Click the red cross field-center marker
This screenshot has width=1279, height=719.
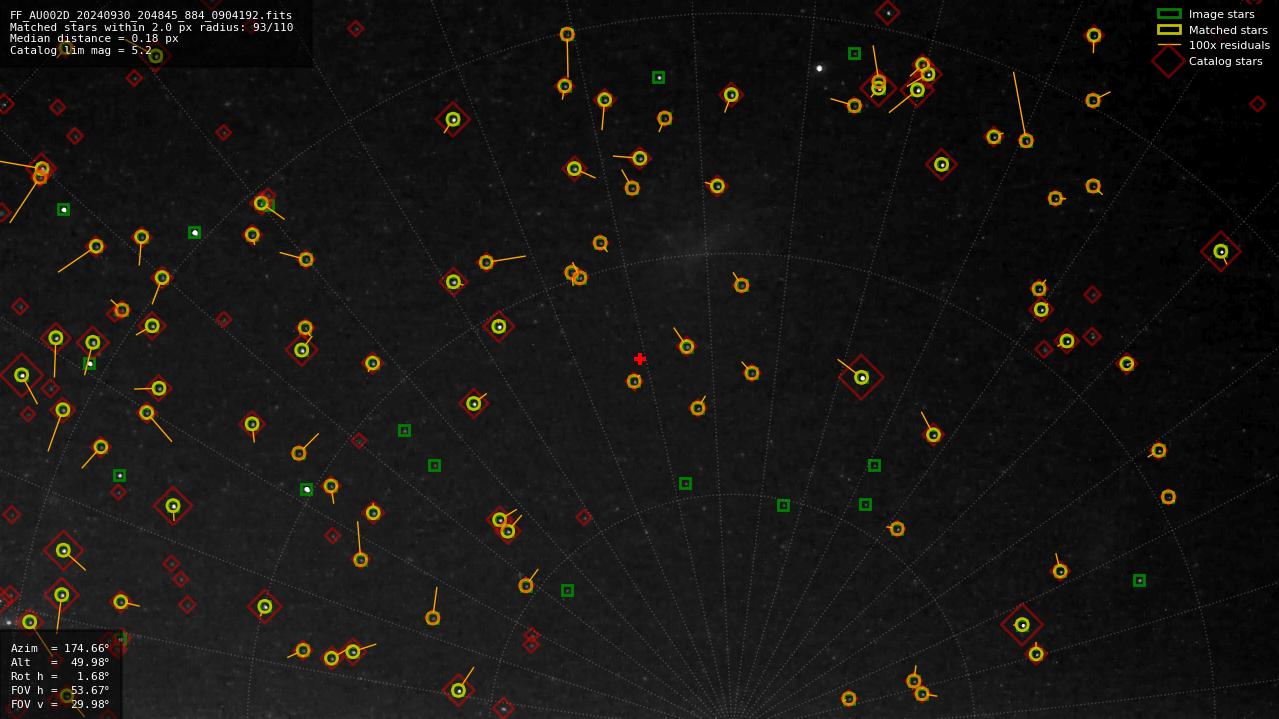point(640,359)
